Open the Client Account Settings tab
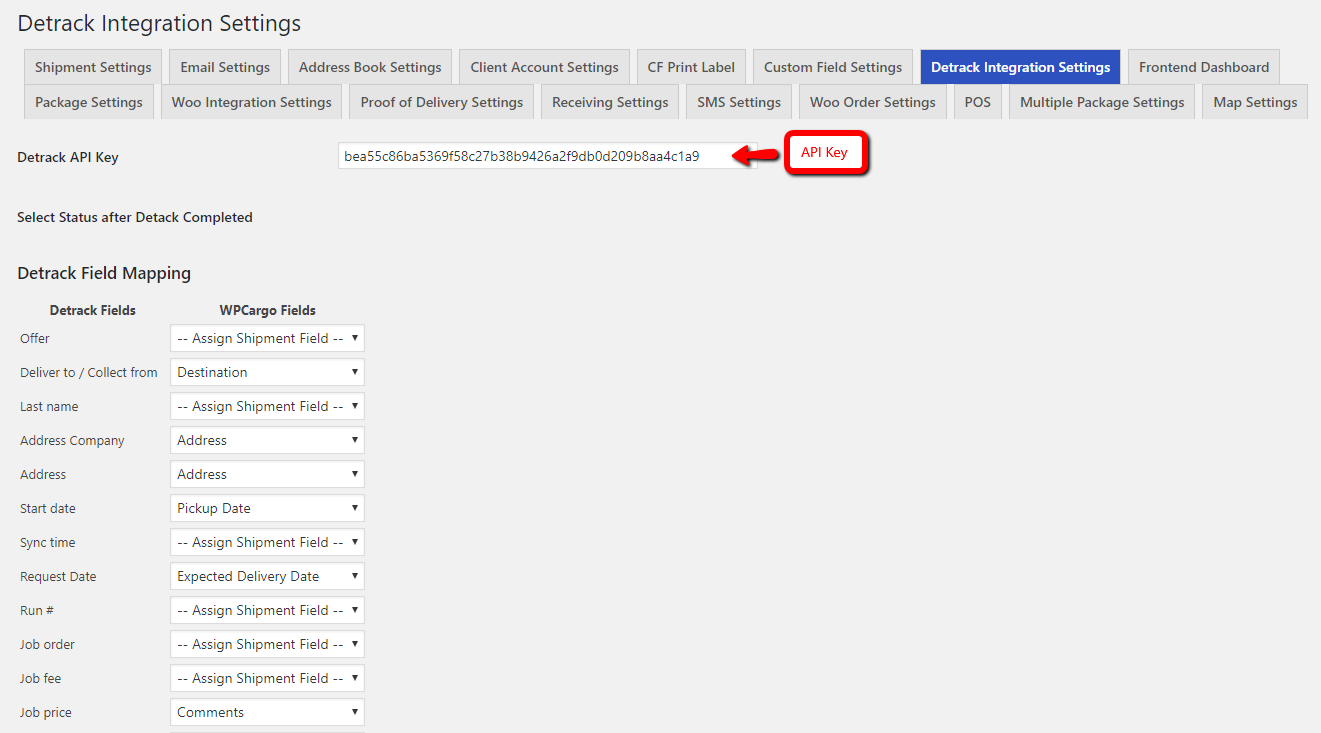This screenshot has height=733, width=1321. point(545,67)
